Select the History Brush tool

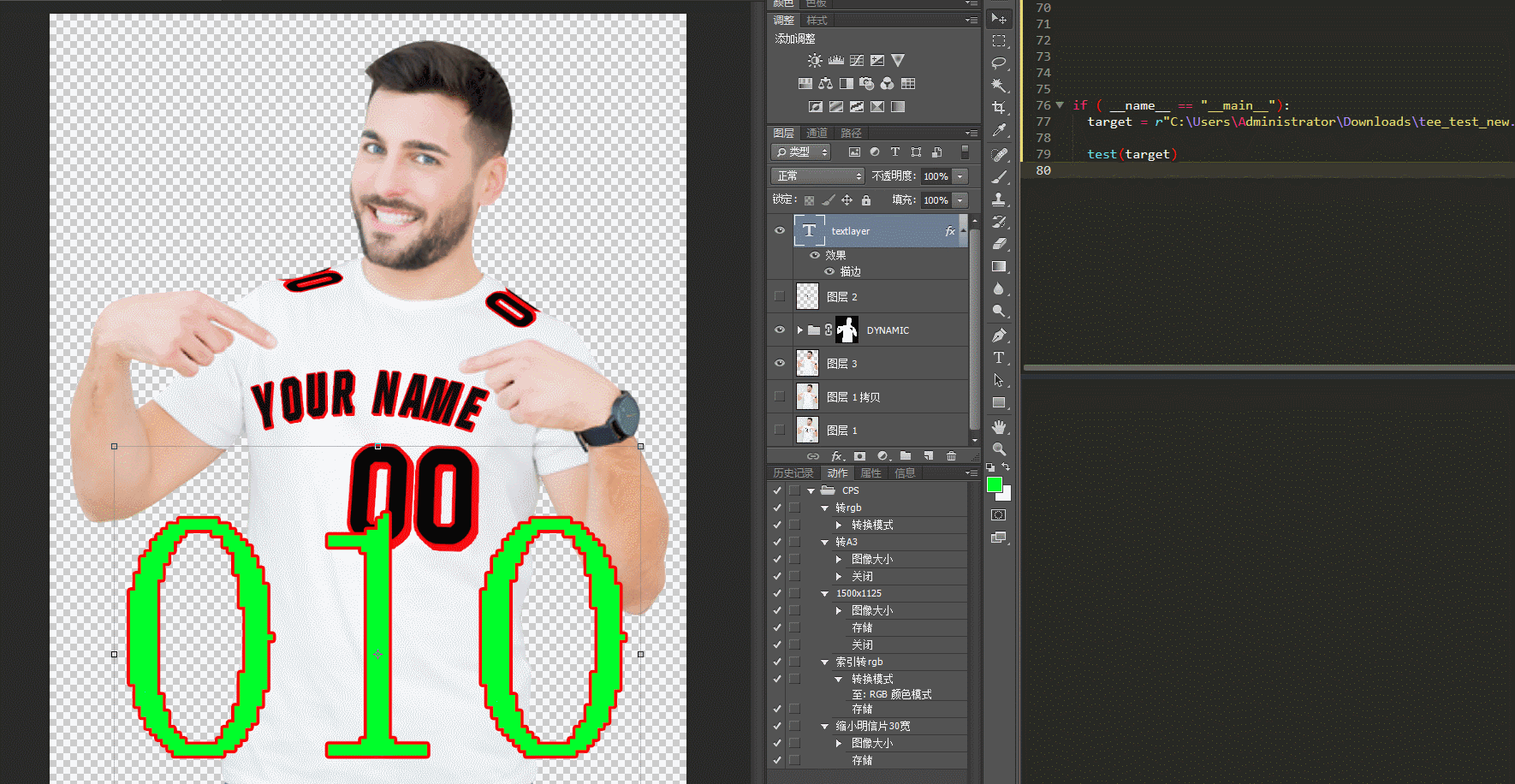pyautogui.click(x=999, y=222)
